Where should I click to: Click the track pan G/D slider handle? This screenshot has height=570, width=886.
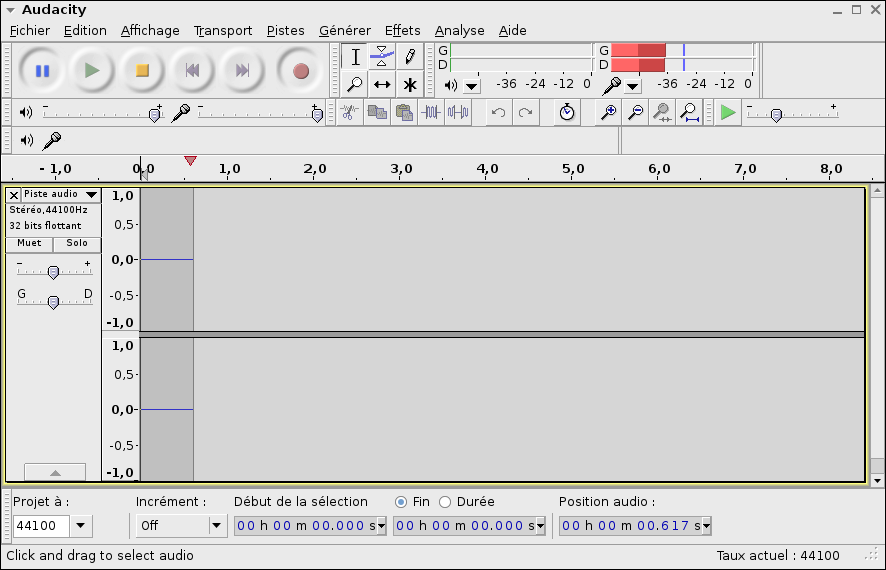click(x=53, y=302)
